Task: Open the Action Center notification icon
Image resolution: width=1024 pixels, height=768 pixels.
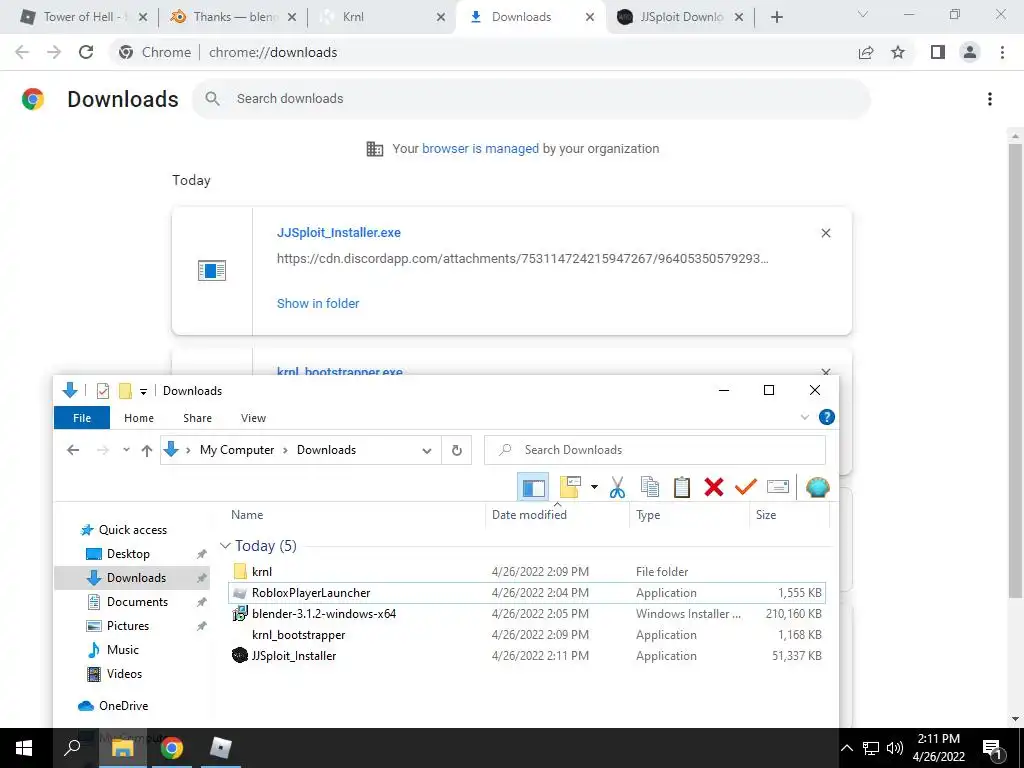Action: 991,748
